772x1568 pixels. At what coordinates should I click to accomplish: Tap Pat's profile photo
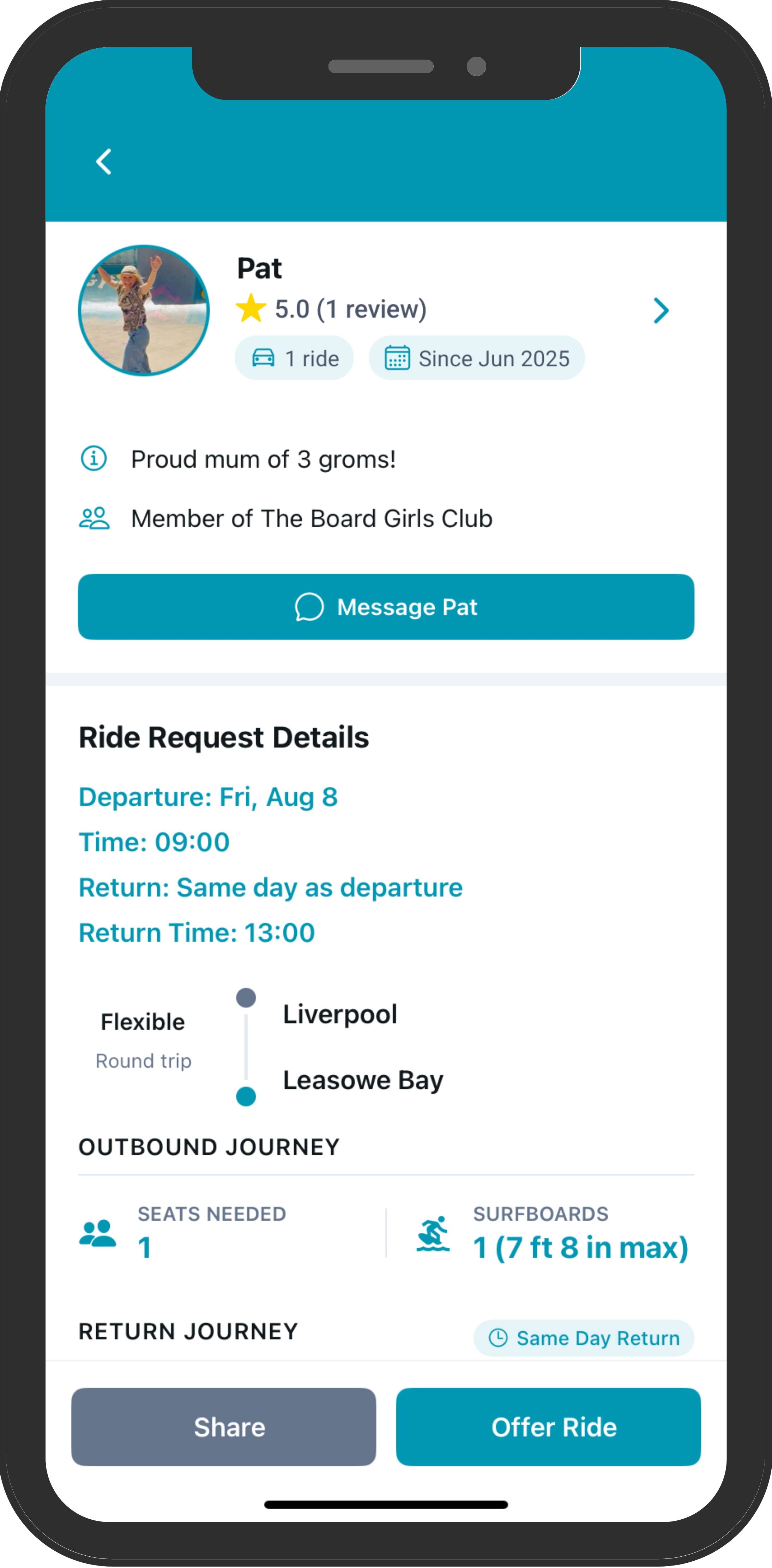(144, 310)
